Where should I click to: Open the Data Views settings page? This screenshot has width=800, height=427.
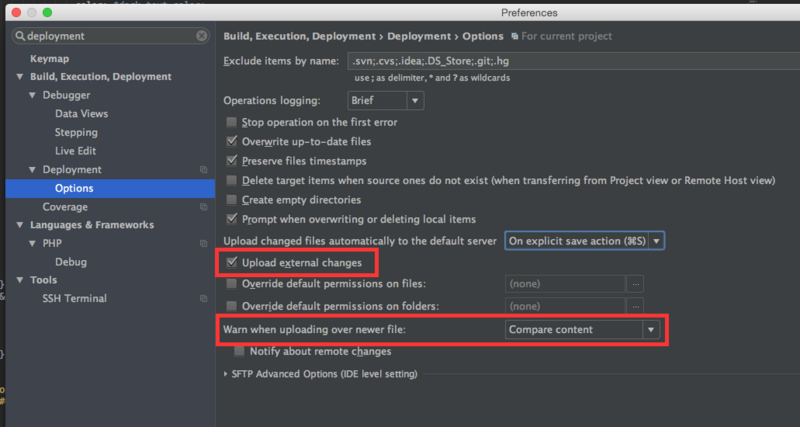click(x=81, y=114)
